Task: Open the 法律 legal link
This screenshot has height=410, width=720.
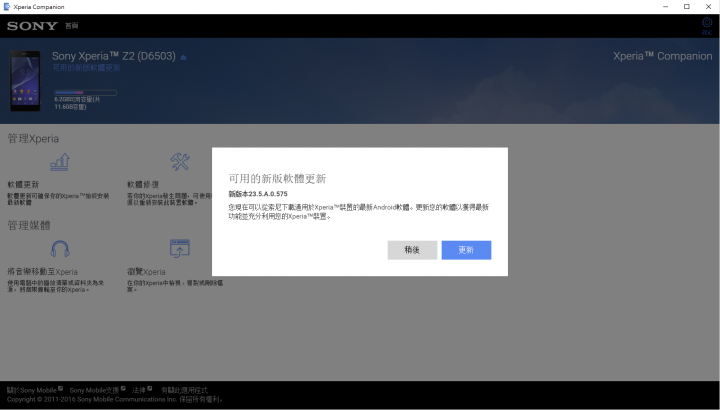Action: coord(139,390)
